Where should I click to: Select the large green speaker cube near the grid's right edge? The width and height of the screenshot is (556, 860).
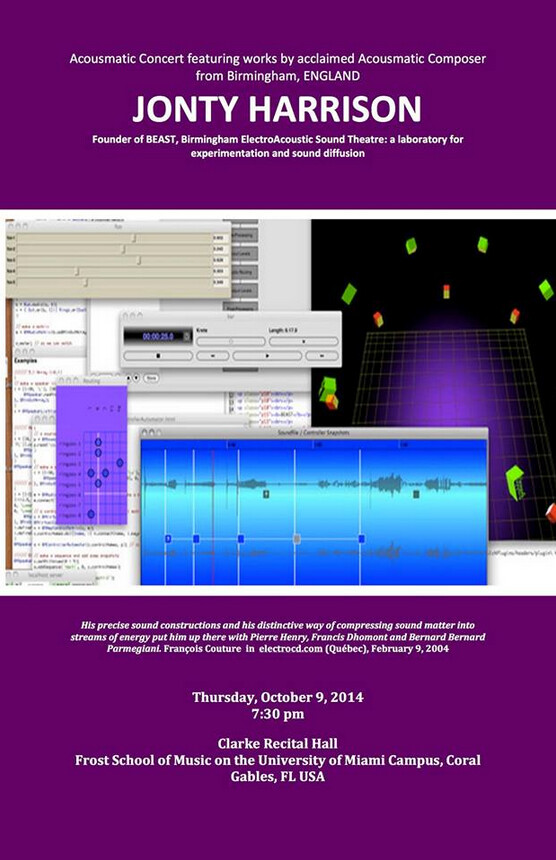point(515,483)
